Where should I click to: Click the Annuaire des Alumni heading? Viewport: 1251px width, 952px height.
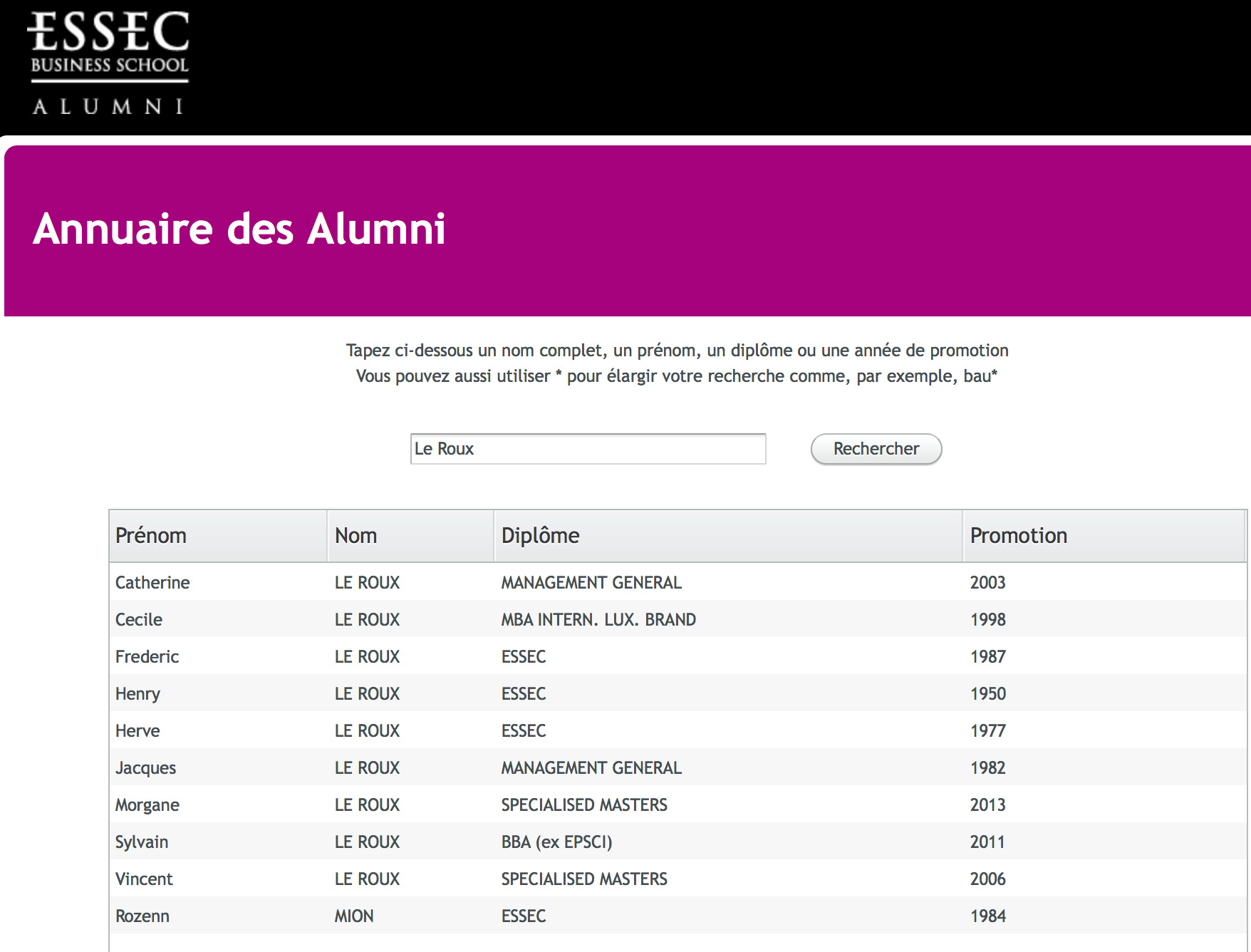coord(239,229)
